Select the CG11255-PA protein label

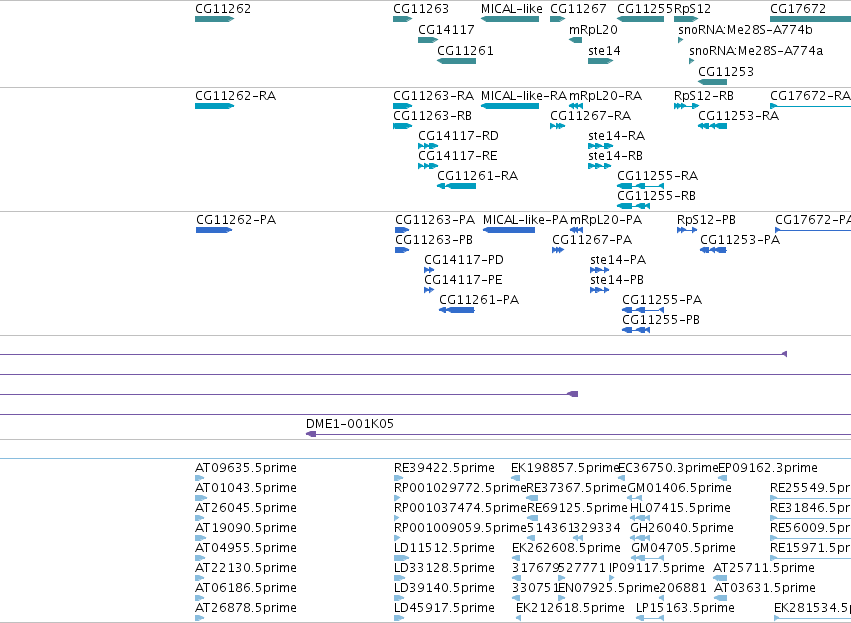pyautogui.click(x=662, y=300)
